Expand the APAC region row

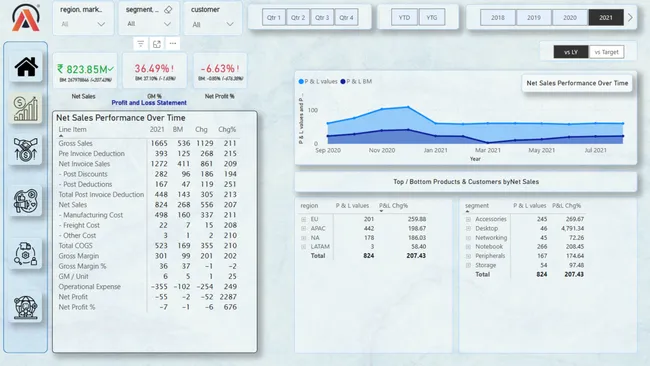[x=303, y=228]
